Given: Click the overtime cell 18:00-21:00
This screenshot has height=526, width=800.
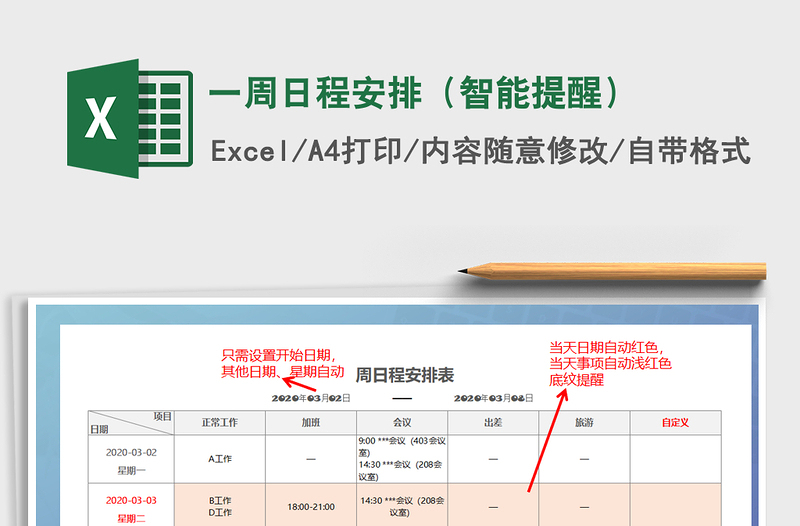Looking at the screenshot, I should 311,507.
